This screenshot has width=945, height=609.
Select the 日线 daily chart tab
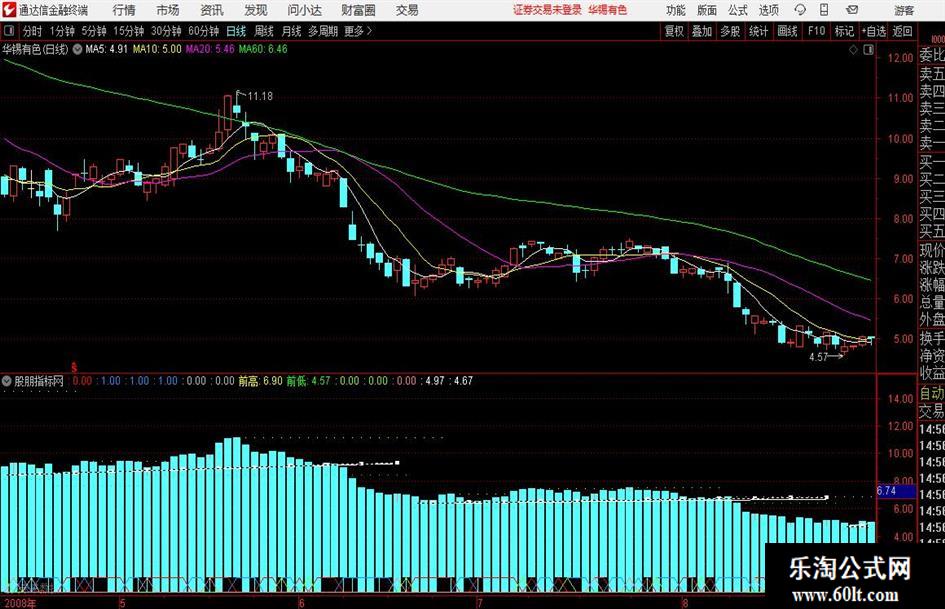[236, 31]
